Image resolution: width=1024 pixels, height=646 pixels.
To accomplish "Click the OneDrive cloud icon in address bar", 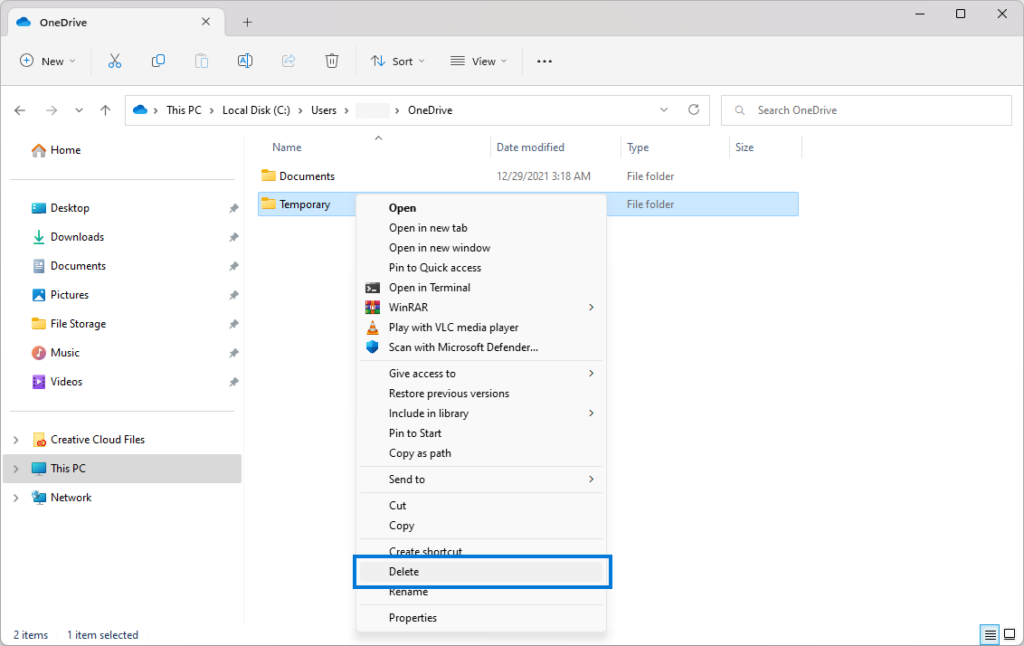I will pyautogui.click(x=140, y=110).
